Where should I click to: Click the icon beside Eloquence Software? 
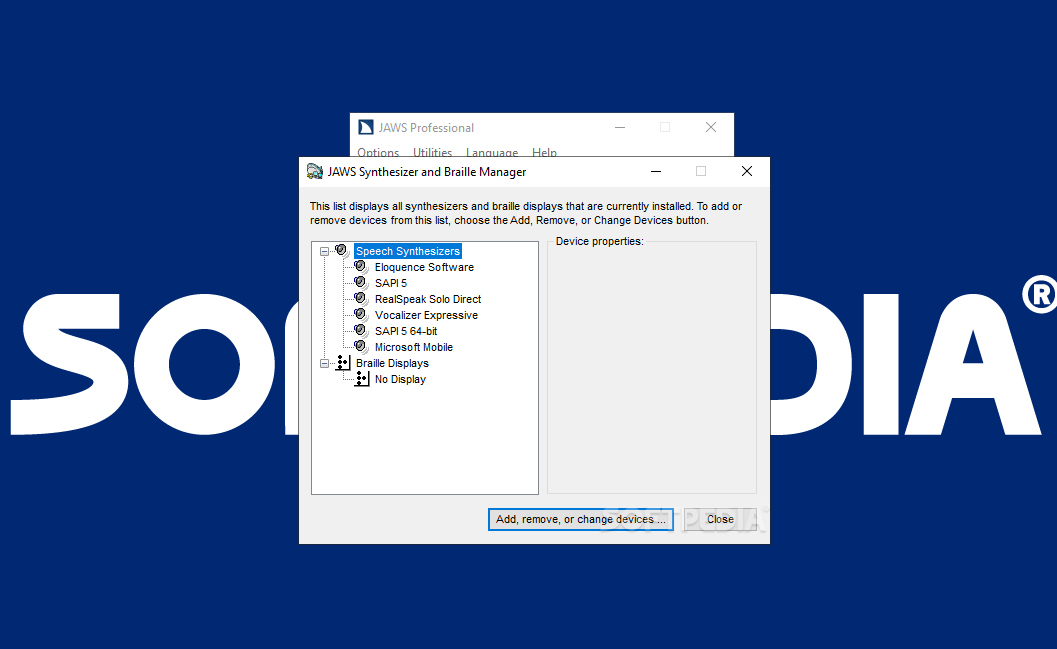click(361, 267)
